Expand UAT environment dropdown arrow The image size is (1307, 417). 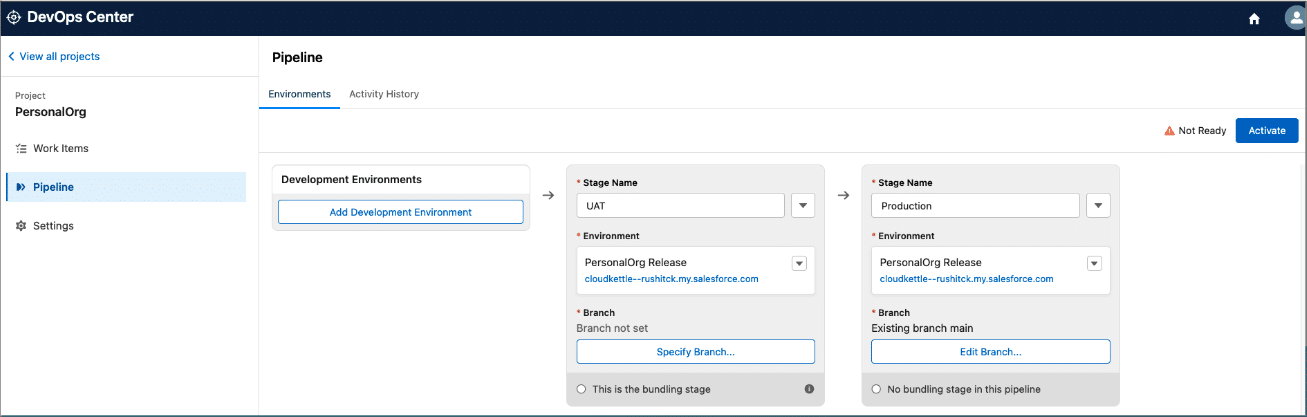(x=799, y=263)
